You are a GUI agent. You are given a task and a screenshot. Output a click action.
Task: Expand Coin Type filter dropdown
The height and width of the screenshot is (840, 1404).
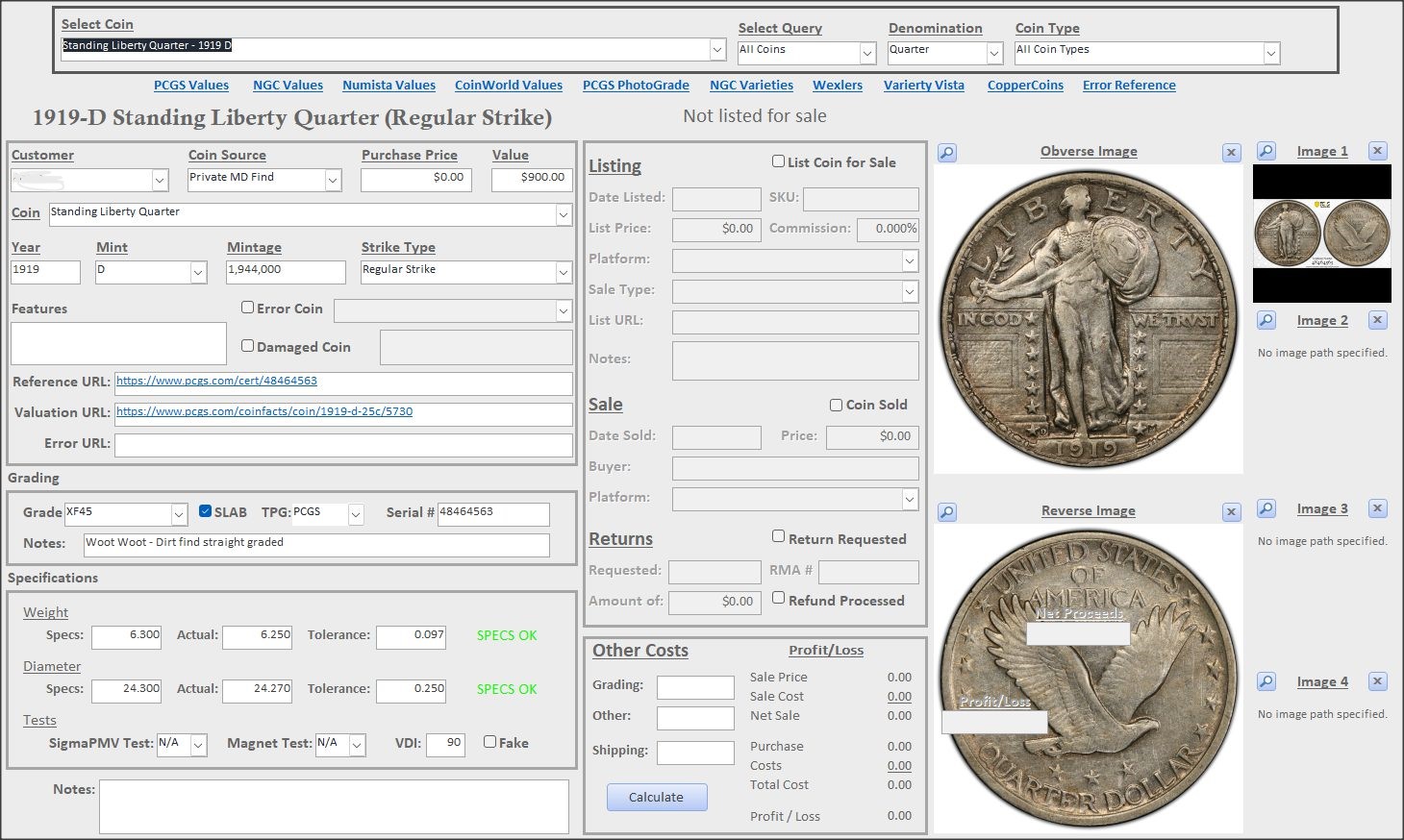coord(1271,53)
